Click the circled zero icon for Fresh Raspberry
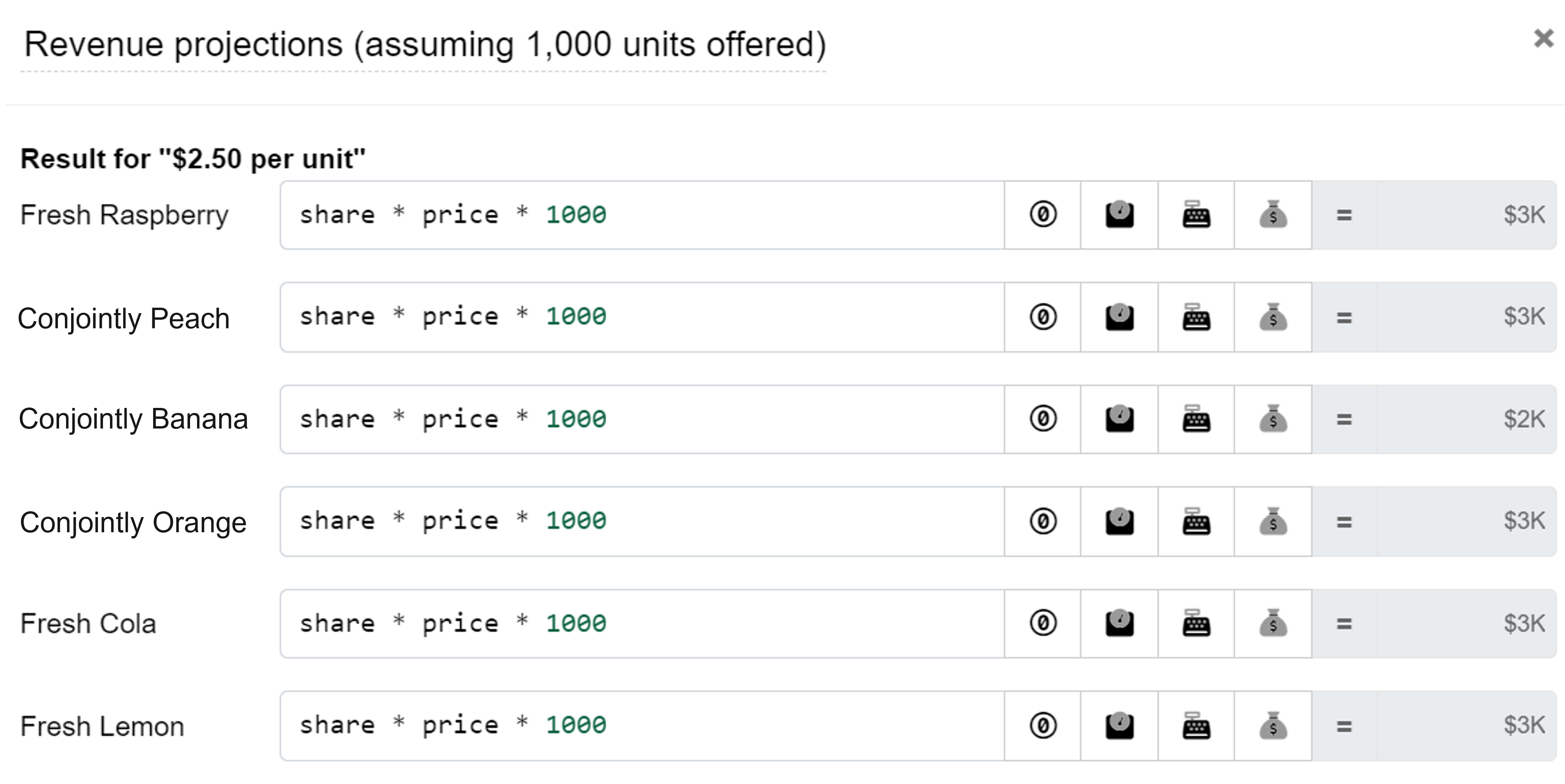This screenshot has width=1565, height=784. coord(1043,215)
